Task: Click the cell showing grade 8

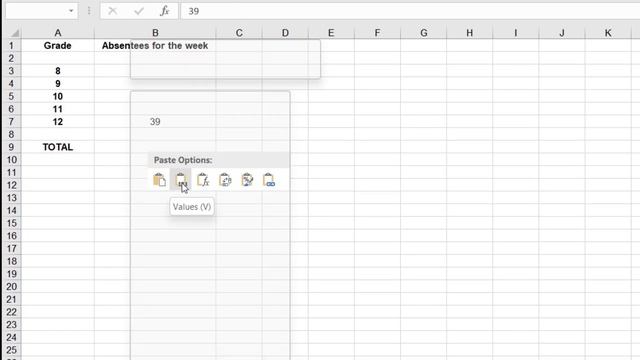Action: (58, 71)
